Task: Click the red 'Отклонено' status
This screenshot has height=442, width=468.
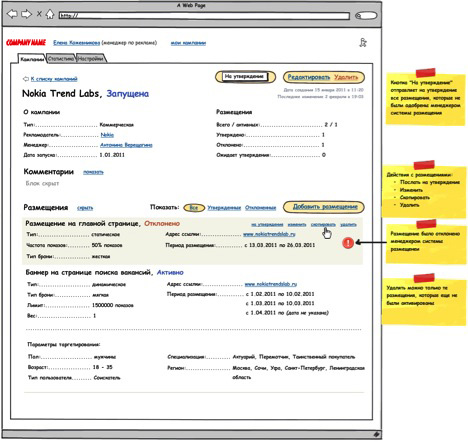Action: coord(162,223)
